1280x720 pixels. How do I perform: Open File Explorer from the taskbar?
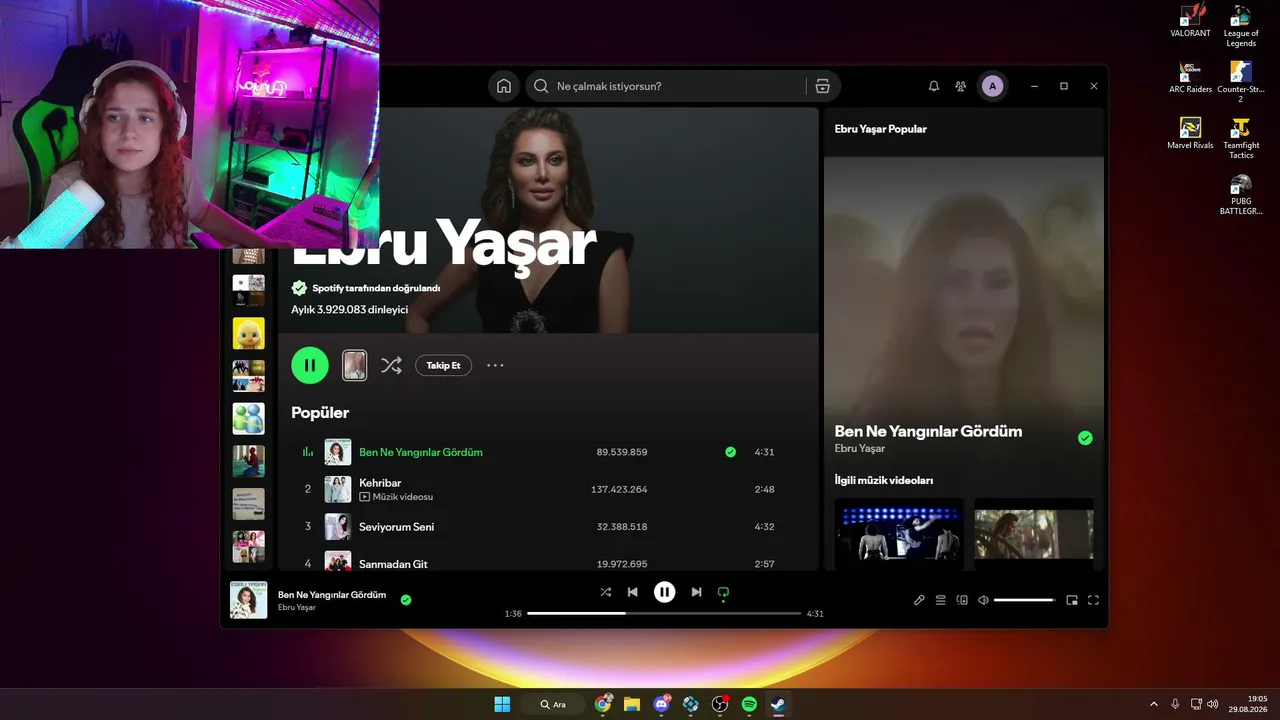[x=632, y=704]
